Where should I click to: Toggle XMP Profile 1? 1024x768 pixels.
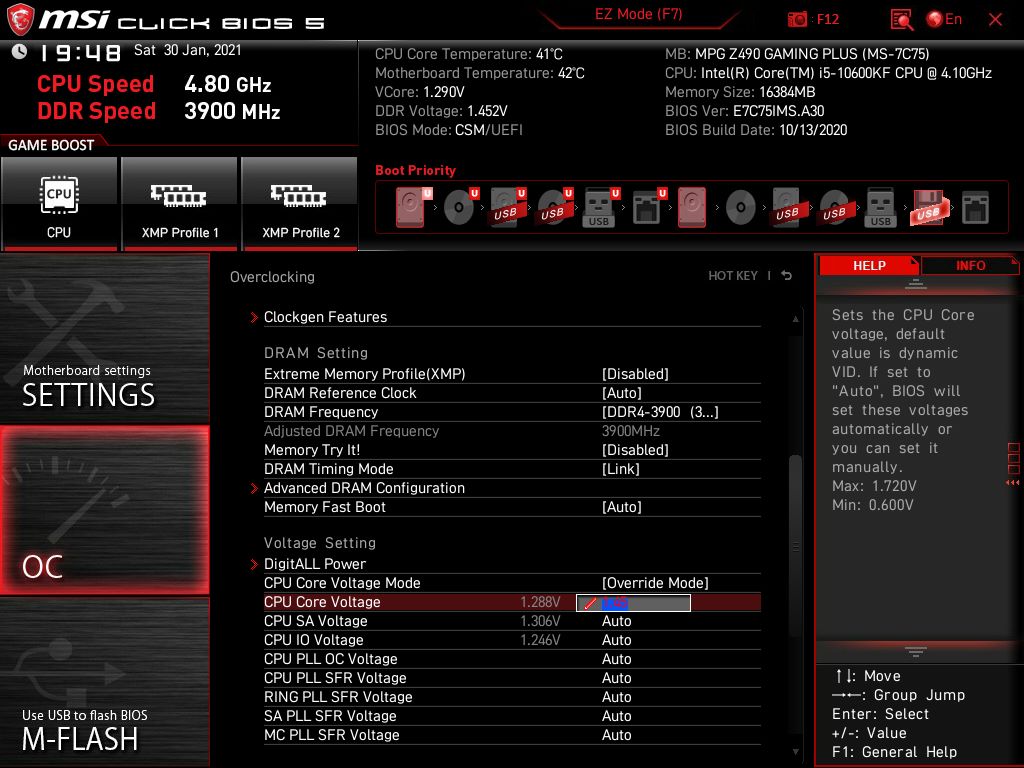179,204
